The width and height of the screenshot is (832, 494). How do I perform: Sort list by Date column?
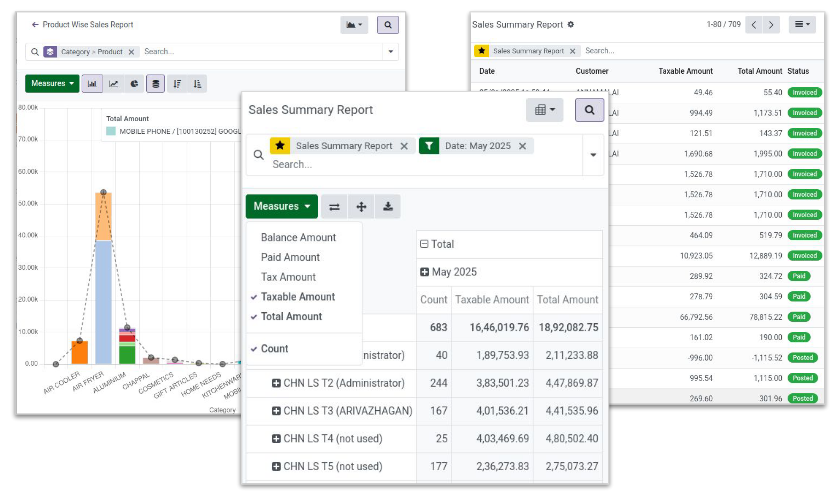click(487, 71)
